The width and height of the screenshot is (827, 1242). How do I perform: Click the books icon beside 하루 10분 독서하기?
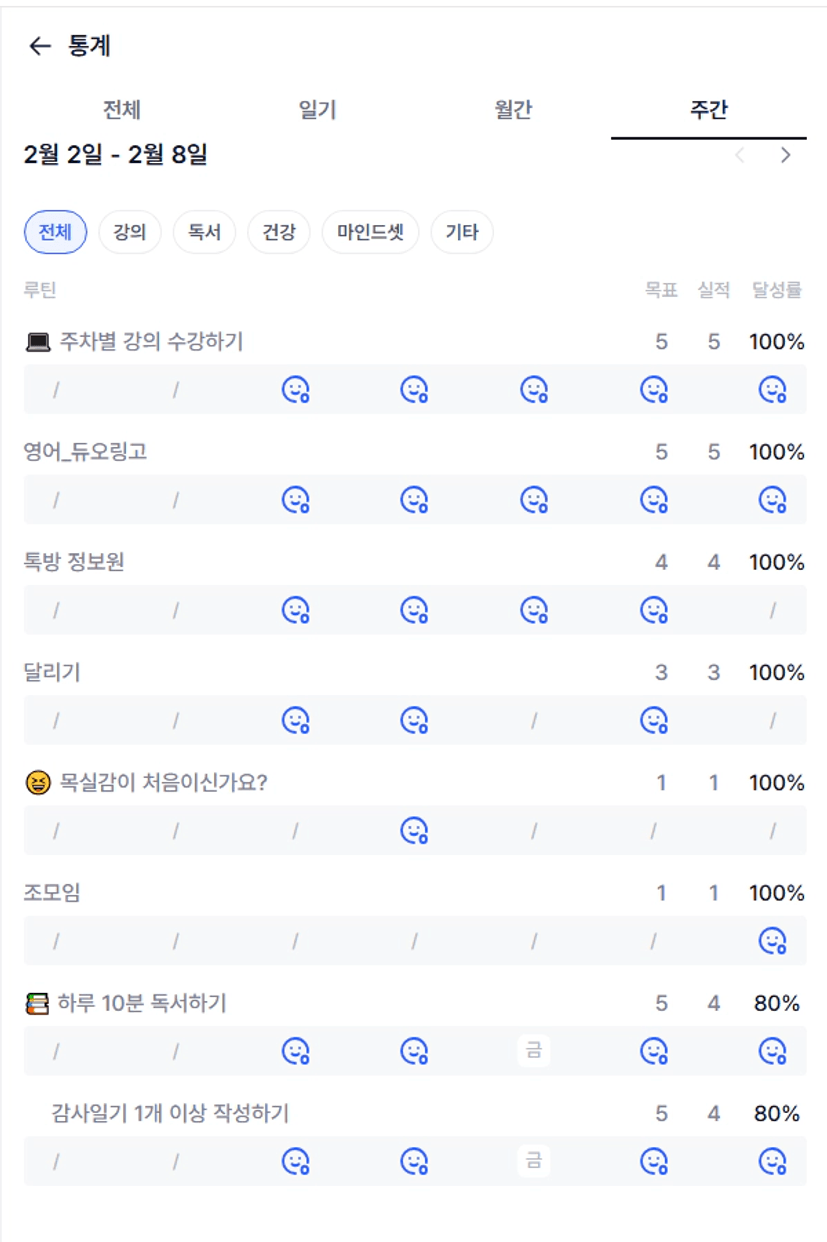37,1003
